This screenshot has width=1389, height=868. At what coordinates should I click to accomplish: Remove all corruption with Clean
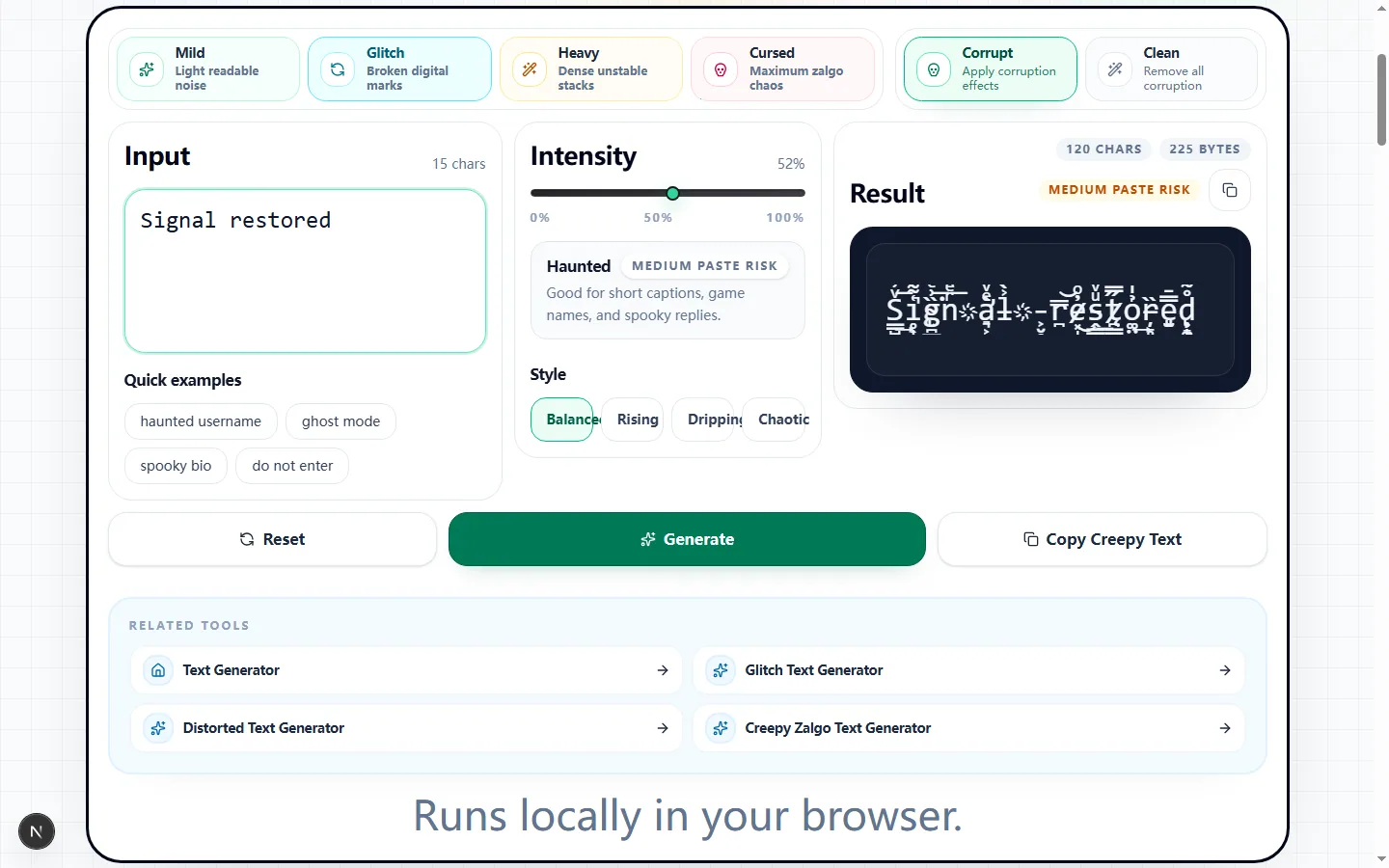(1172, 69)
